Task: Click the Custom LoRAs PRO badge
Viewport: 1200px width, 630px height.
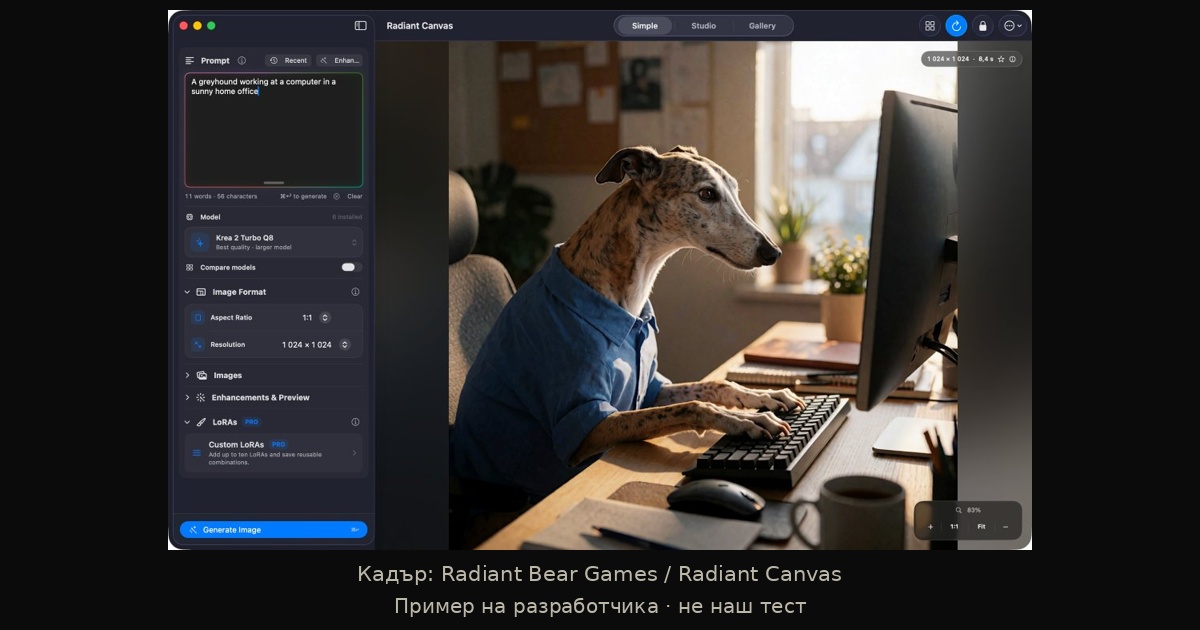Action: tap(278, 444)
